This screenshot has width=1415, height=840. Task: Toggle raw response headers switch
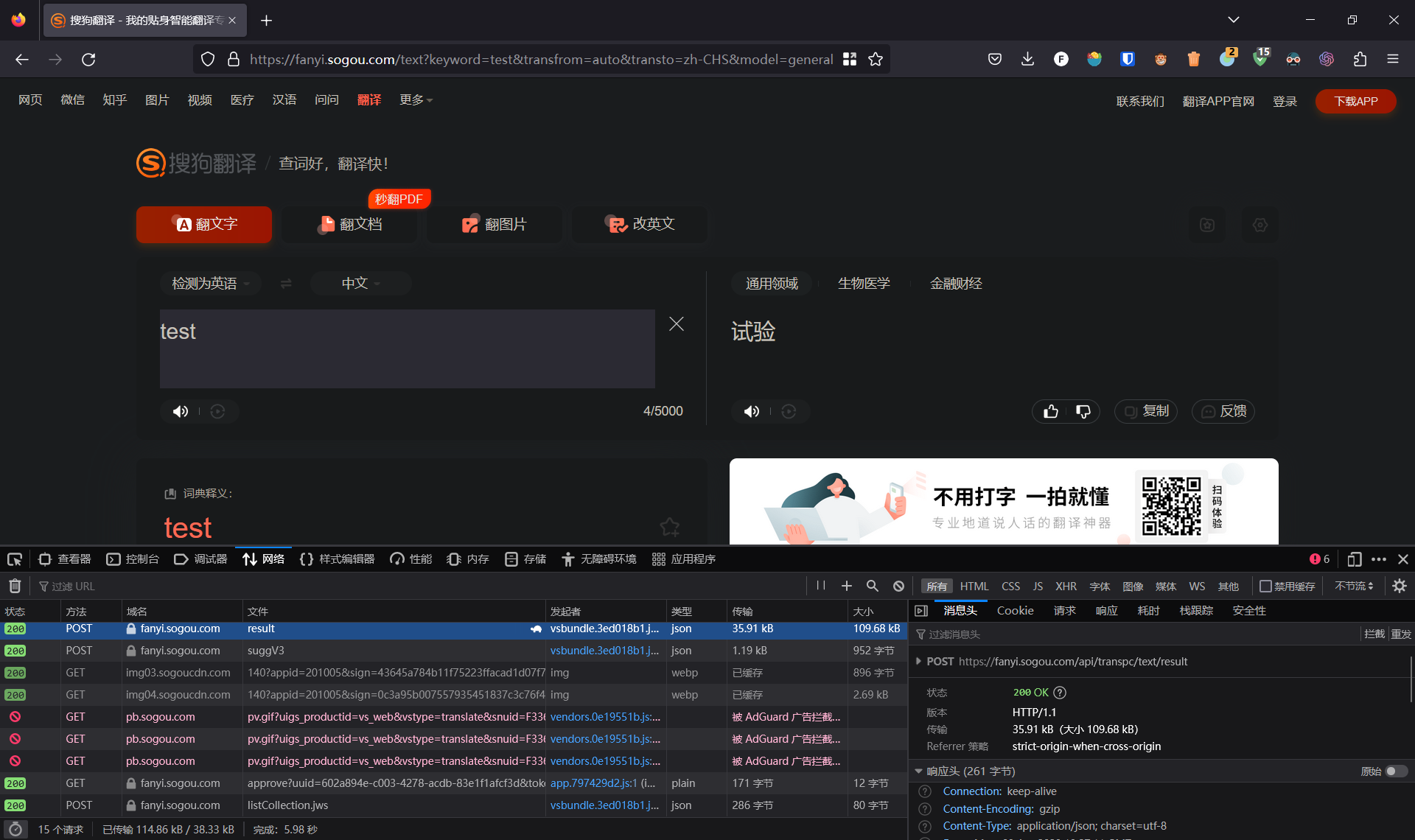coord(1397,771)
